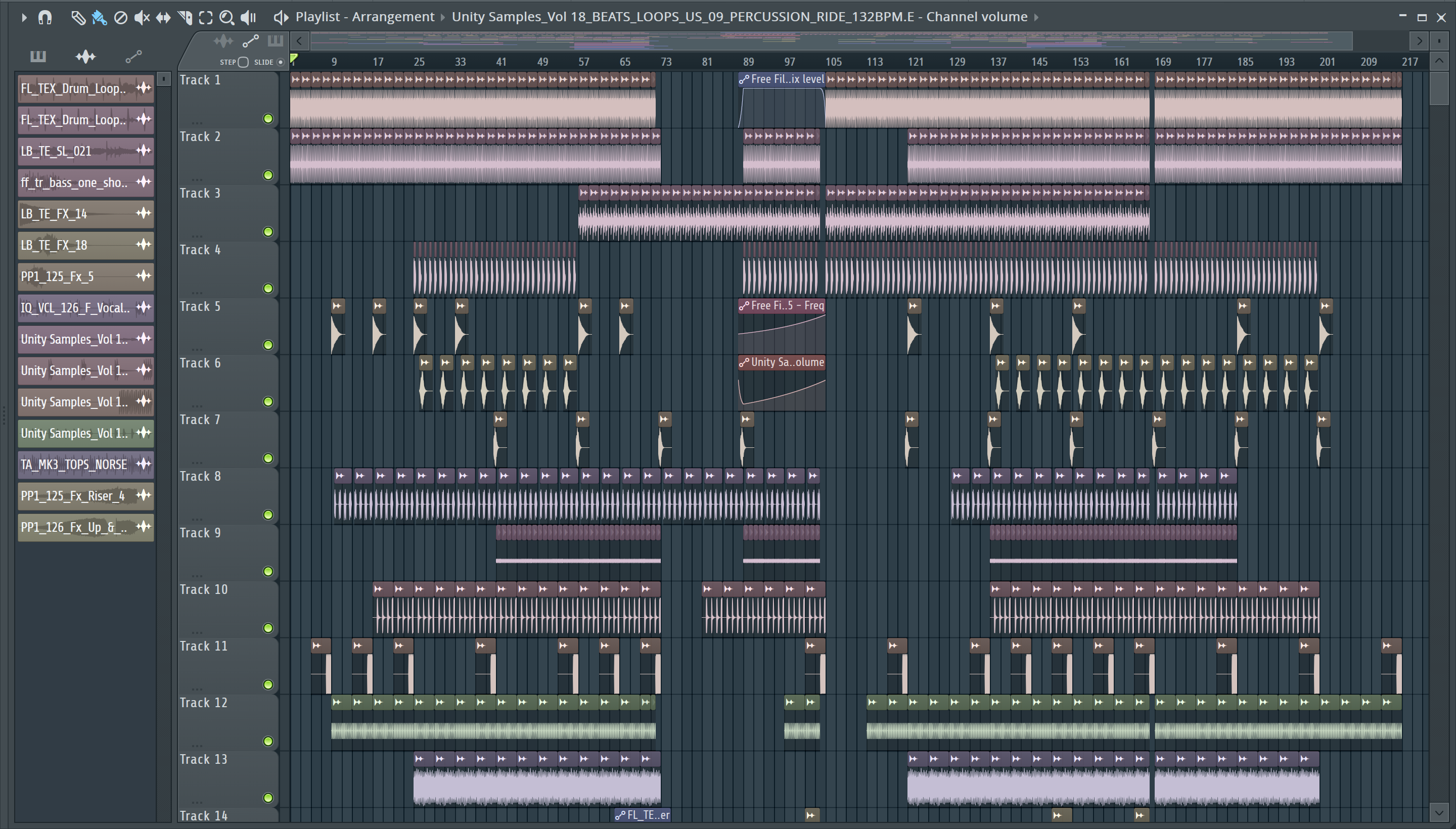Viewport: 1456px width, 829px height.
Task: Click the timeline ruler at bar 105
Action: point(833,62)
